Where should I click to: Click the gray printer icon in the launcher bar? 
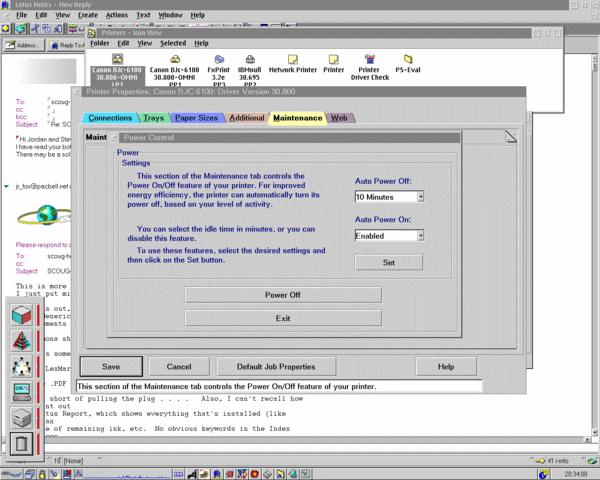point(21,418)
